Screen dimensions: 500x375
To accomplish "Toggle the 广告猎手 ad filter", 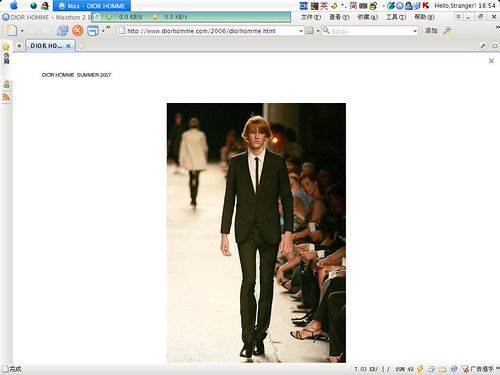I will click(x=478, y=369).
